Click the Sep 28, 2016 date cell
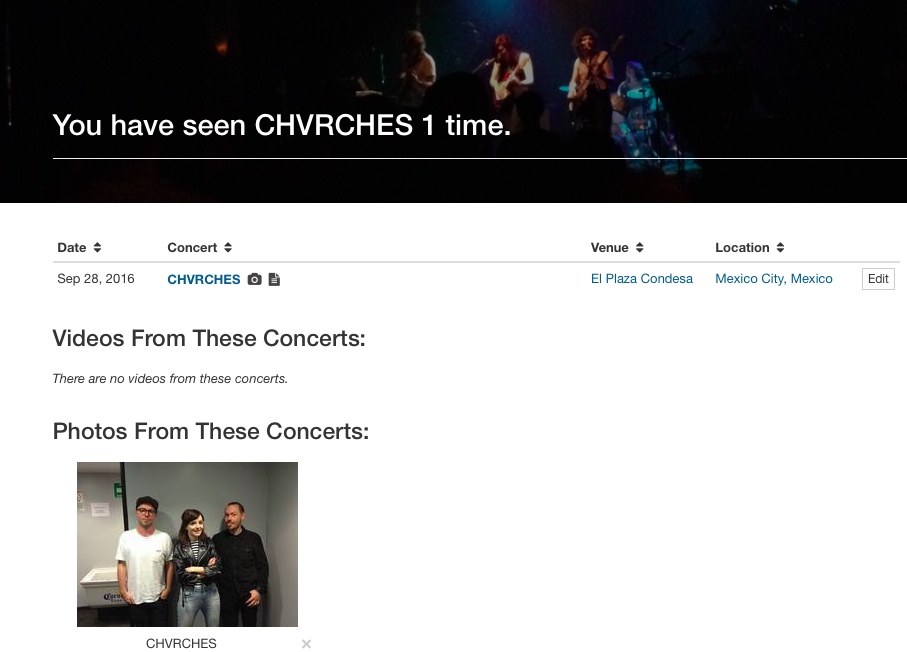 [95, 279]
